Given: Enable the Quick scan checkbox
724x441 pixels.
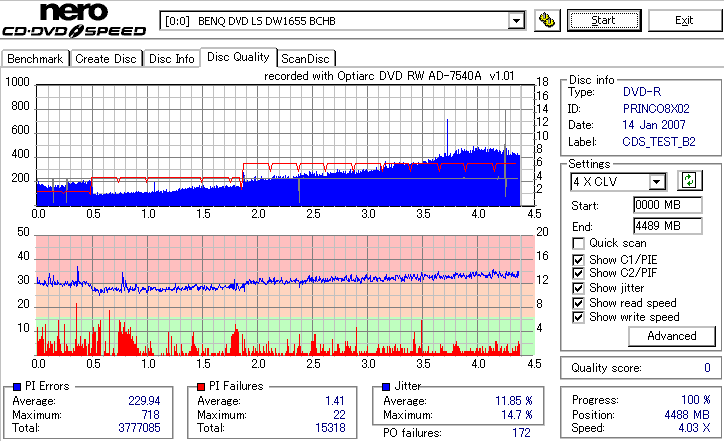Looking at the screenshot, I should tap(578, 243).
